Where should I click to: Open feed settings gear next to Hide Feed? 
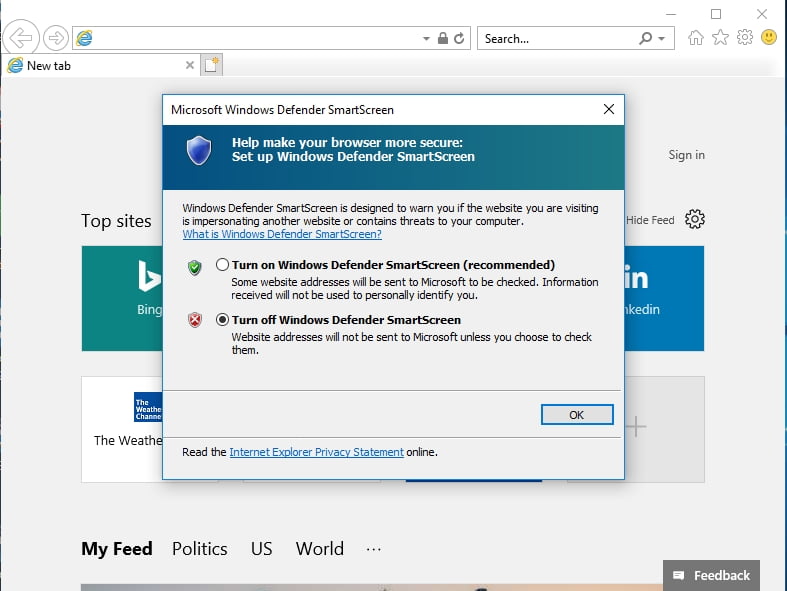tap(695, 219)
